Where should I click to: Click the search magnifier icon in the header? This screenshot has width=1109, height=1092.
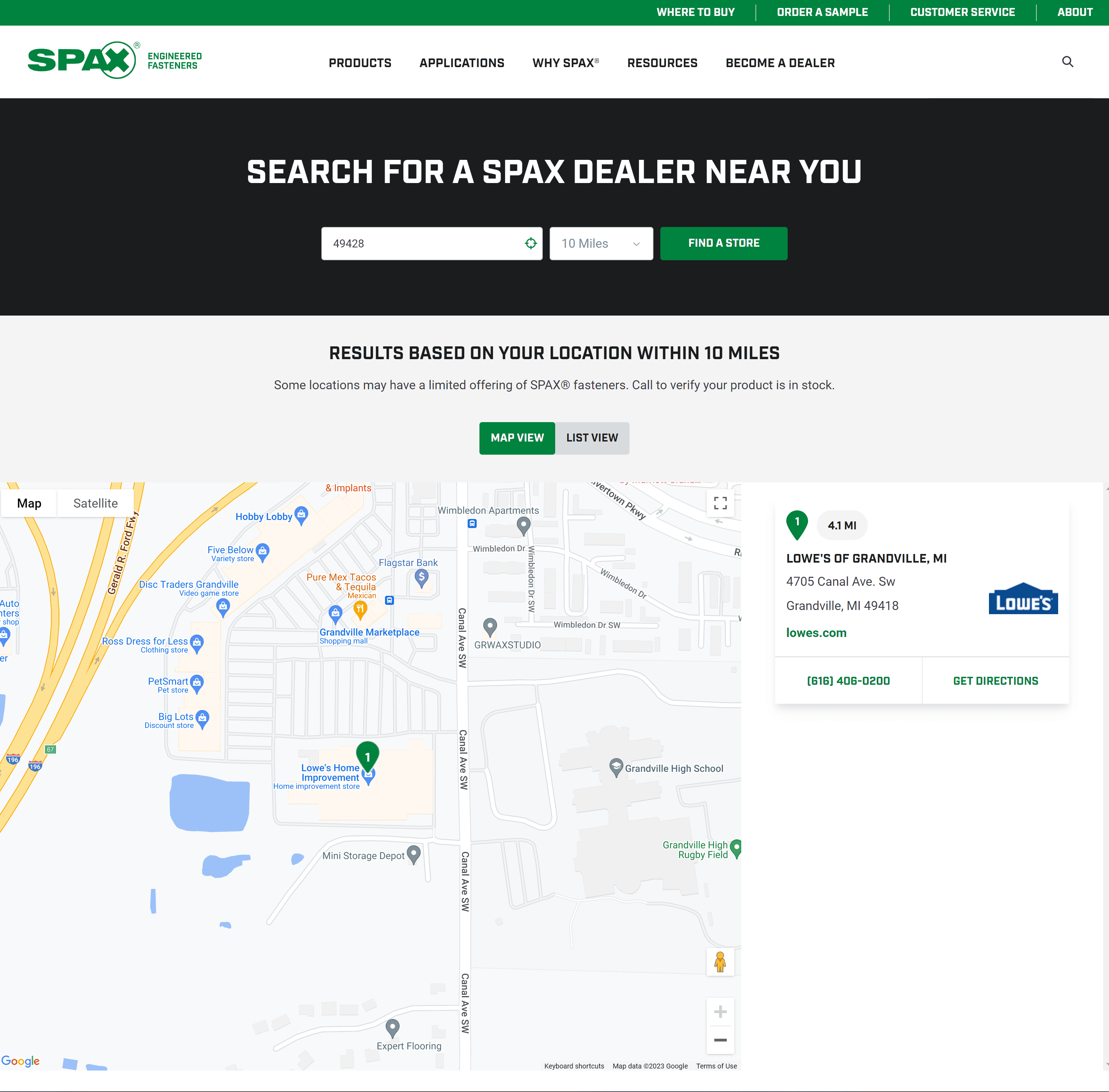coord(1067,62)
